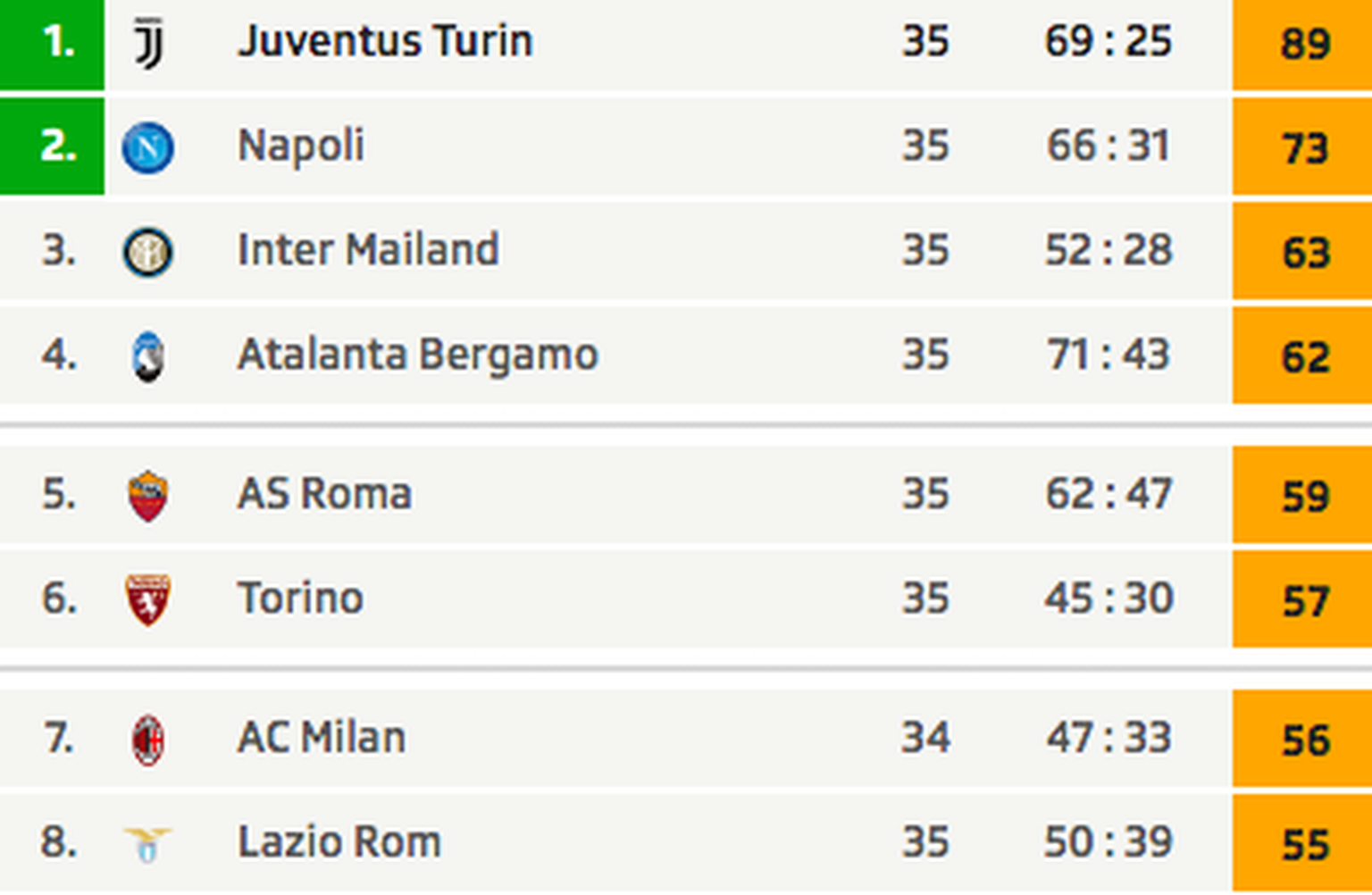
Task: Click the Lazio Rom eagle logo
Action: [148, 843]
